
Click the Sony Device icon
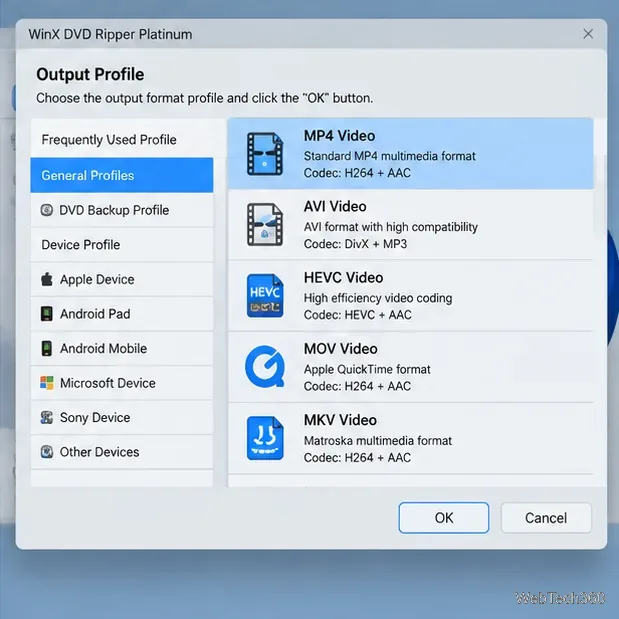[x=47, y=417]
